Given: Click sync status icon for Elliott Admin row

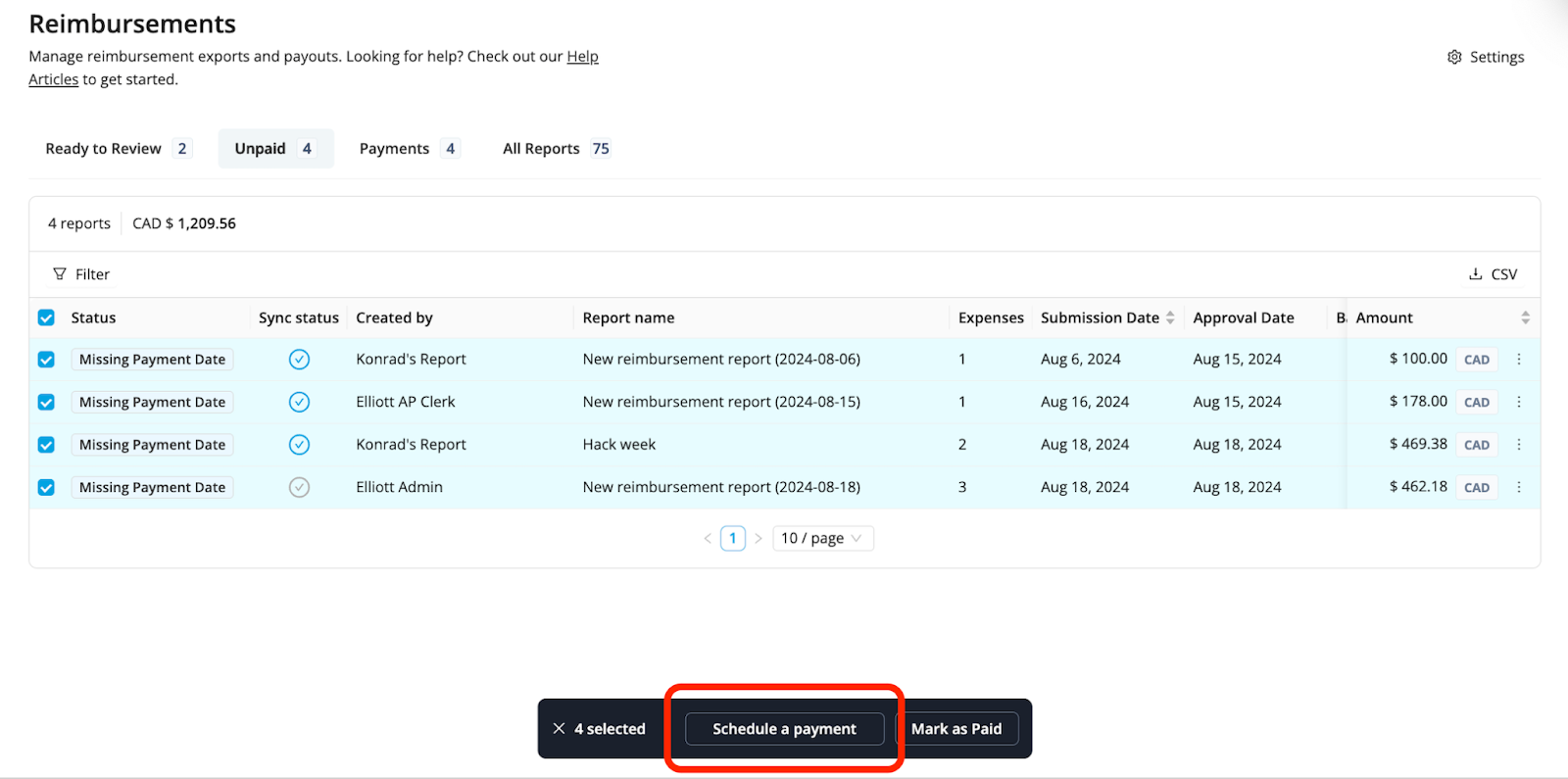Looking at the screenshot, I should (299, 487).
